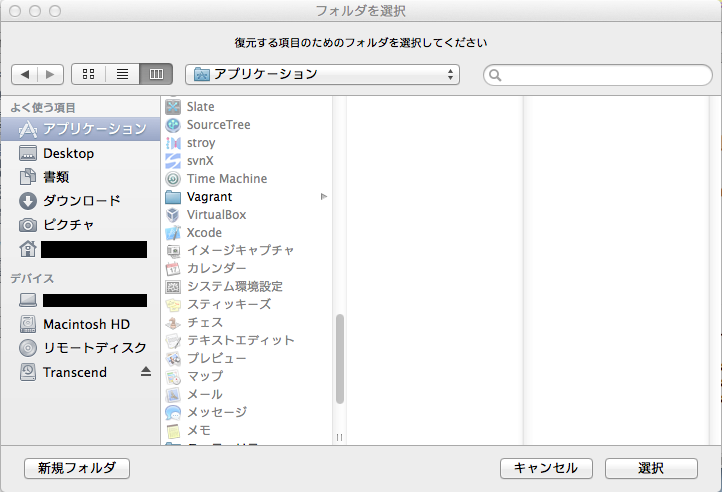The image size is (722, 492).
Task: Click the VirtualBox app icon
Action: point(173,215)
